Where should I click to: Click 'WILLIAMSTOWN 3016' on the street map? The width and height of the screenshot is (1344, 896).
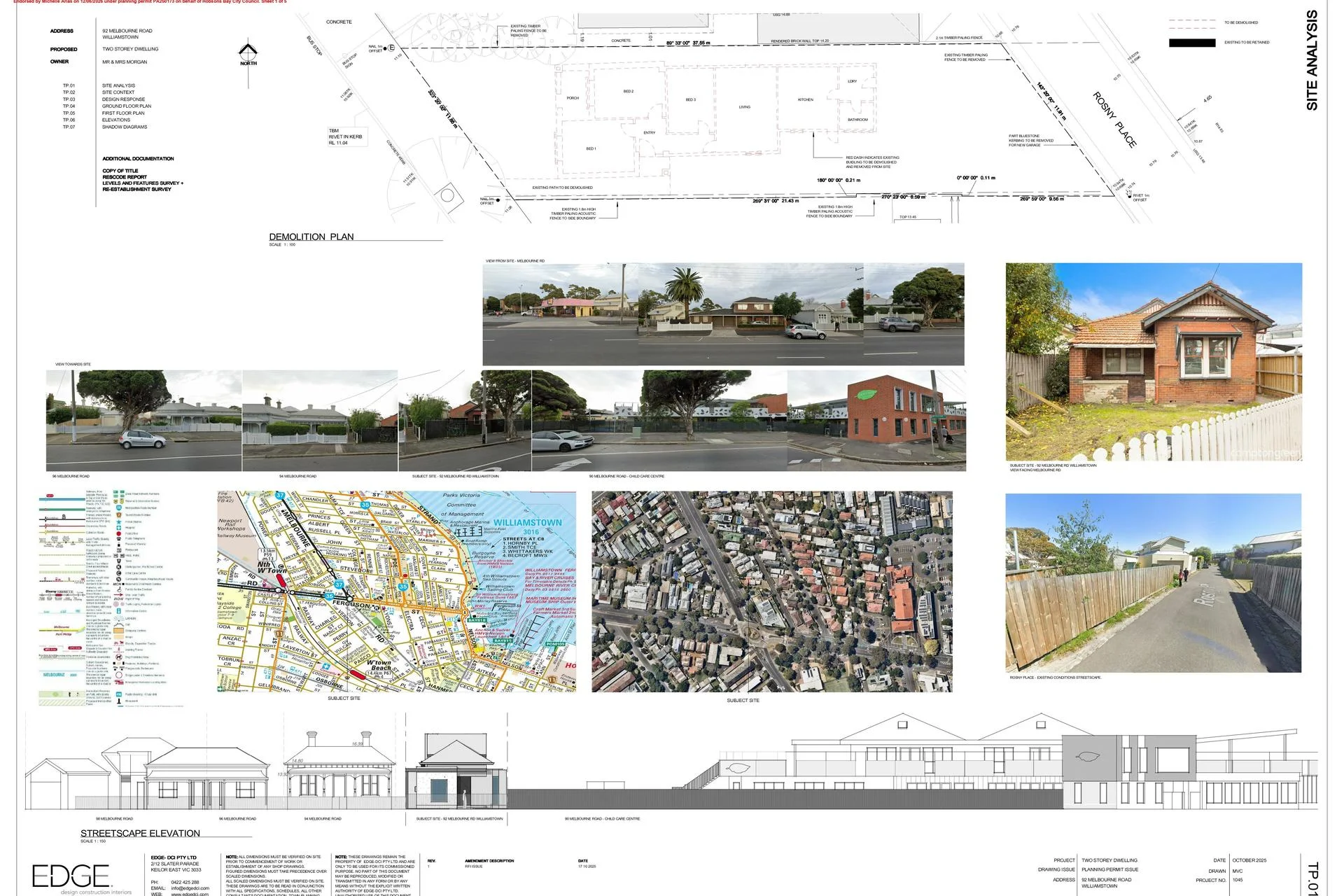(528, 526)
